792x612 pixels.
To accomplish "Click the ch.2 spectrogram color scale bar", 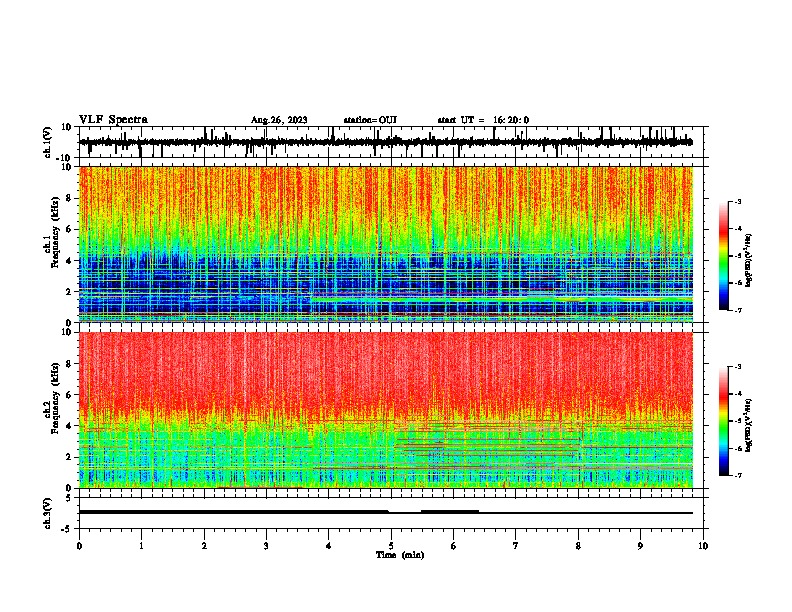I will 723,421.
